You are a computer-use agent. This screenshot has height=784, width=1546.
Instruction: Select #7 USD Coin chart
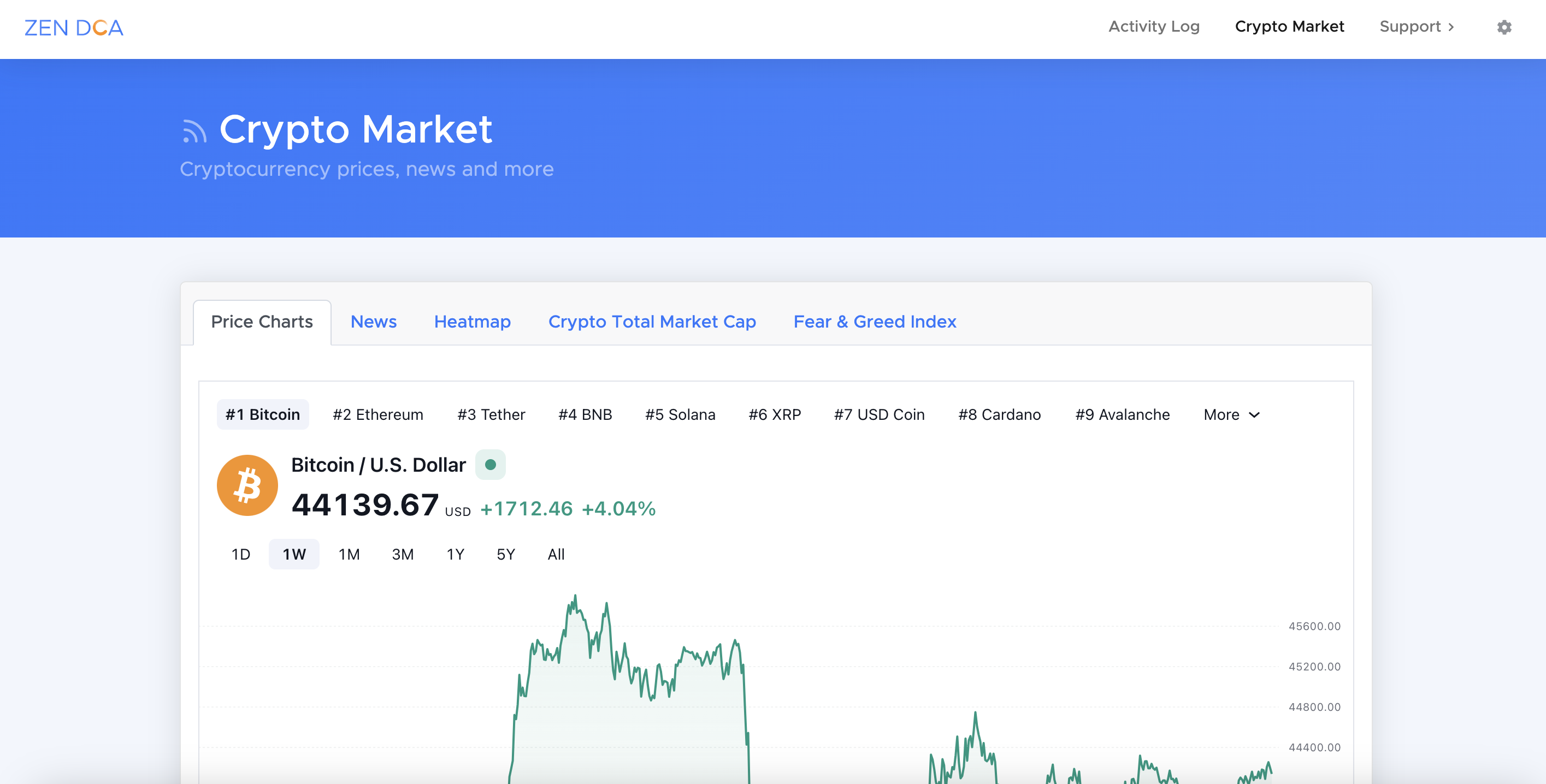(879, 414)
